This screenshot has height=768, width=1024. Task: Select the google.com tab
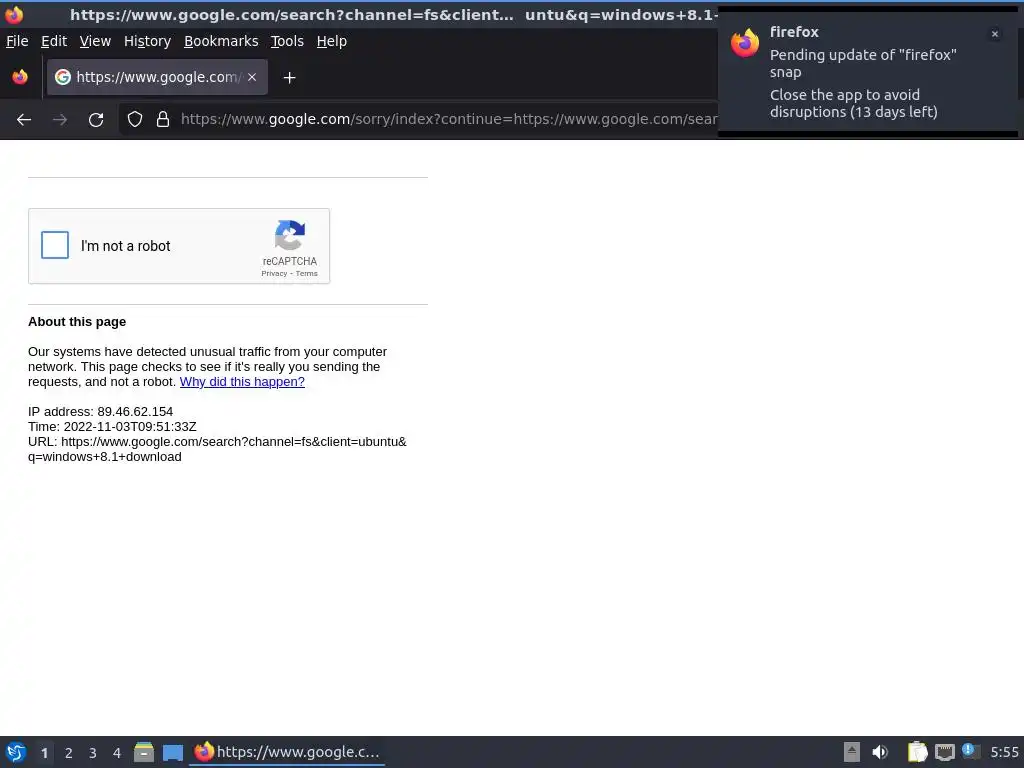[157, 77]
